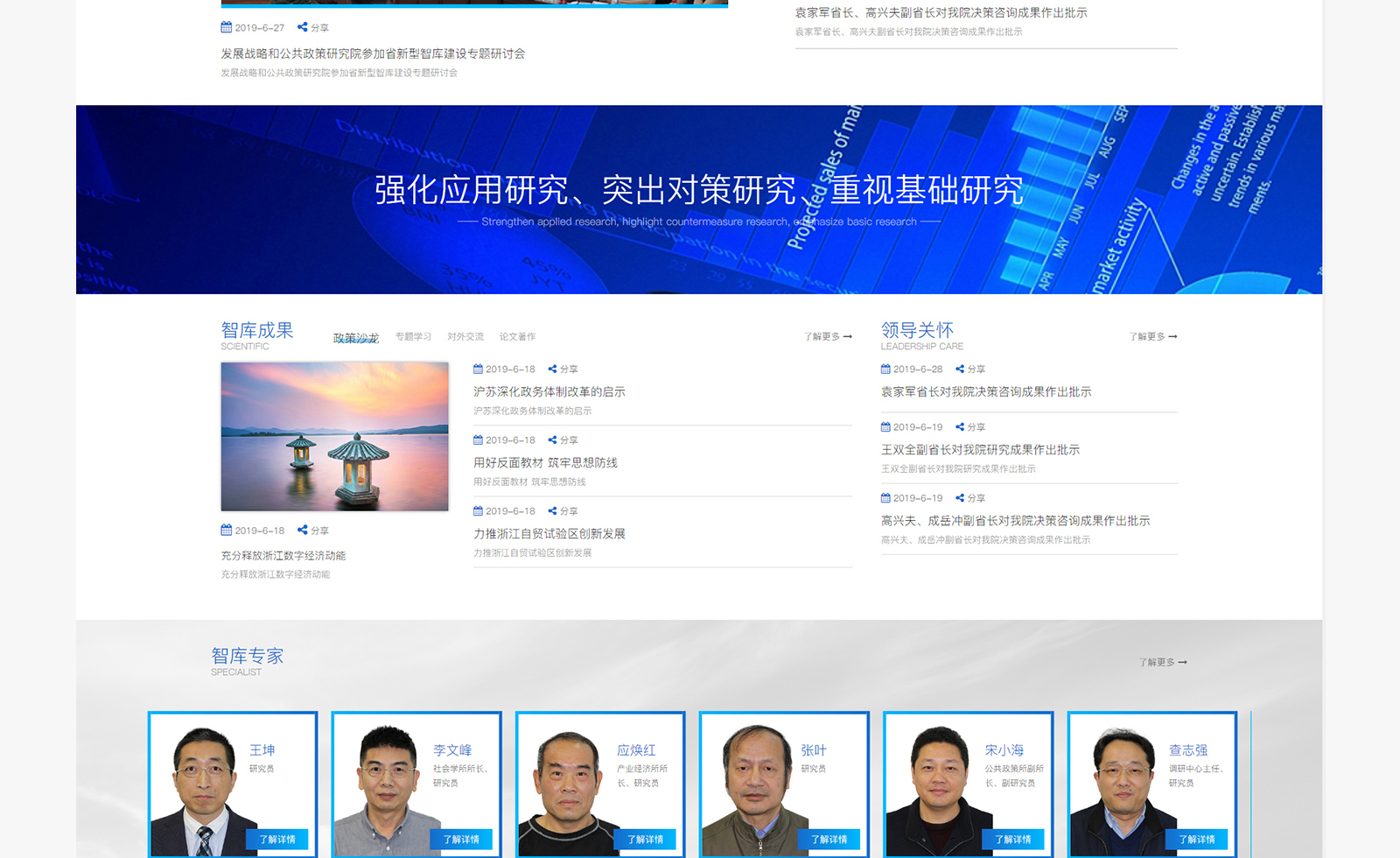This screenshot has width=1400, height=858.
Task: Click calendar icon beside 2019-6-28 date
Action: (885, 369)
